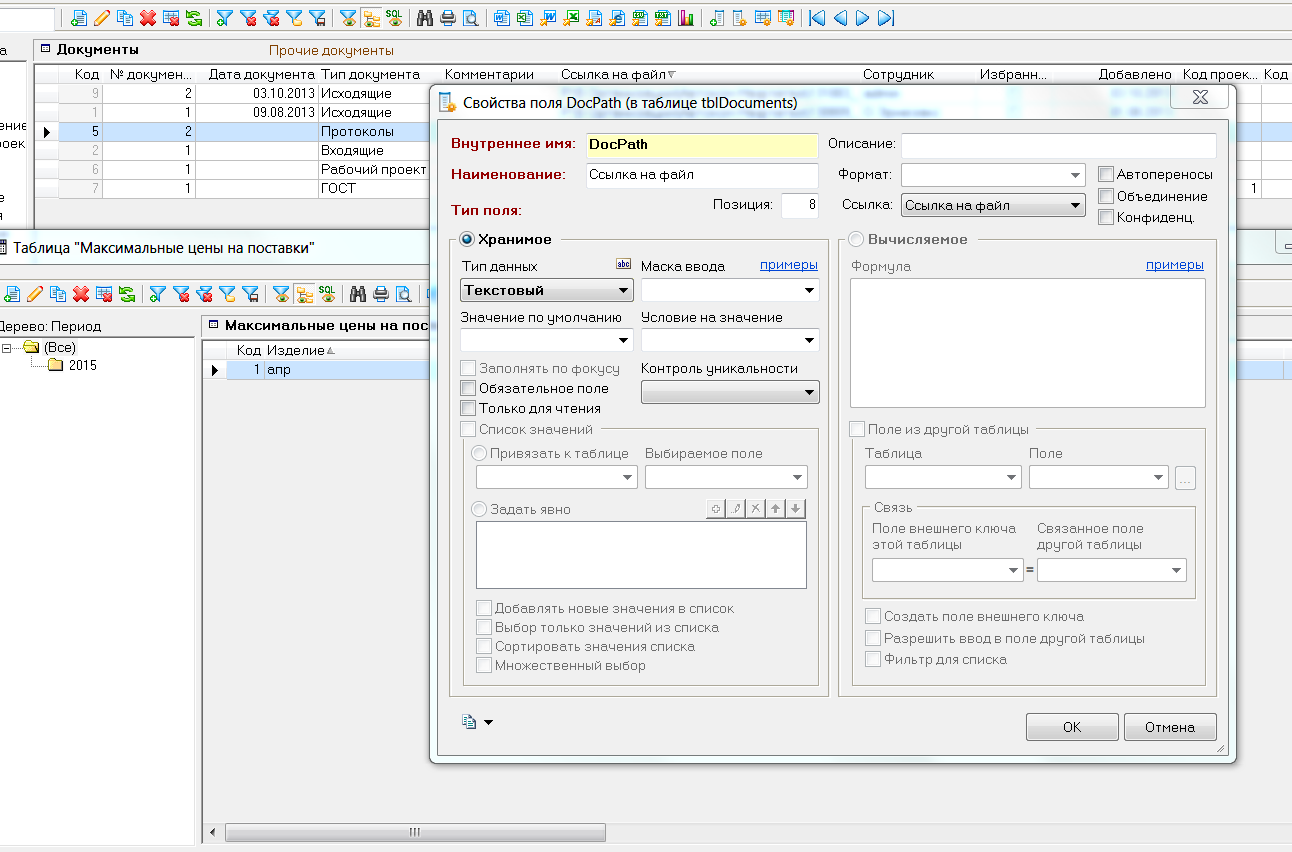Click the SQL view icon in top toolbar
Screen dimensions: 1292x852
394,18
